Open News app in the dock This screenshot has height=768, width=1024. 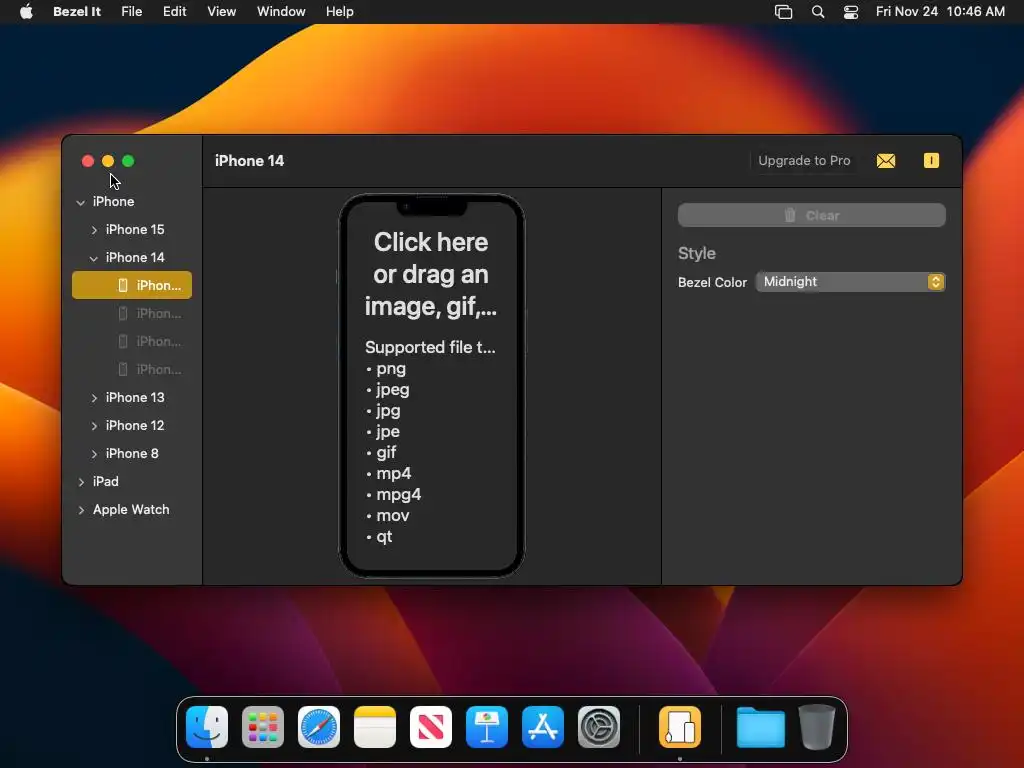click(431, 727)
